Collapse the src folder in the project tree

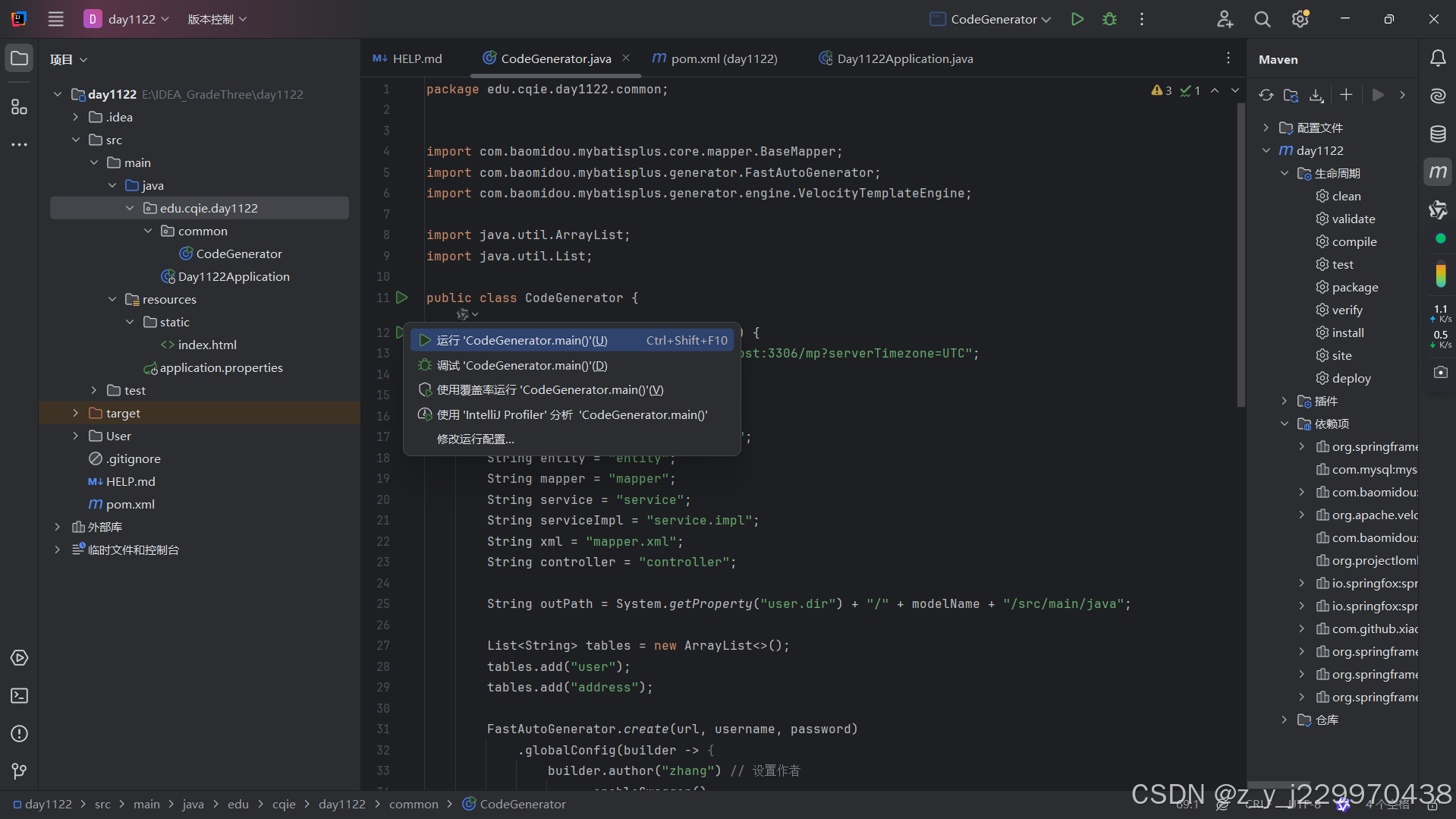[76, 140]
